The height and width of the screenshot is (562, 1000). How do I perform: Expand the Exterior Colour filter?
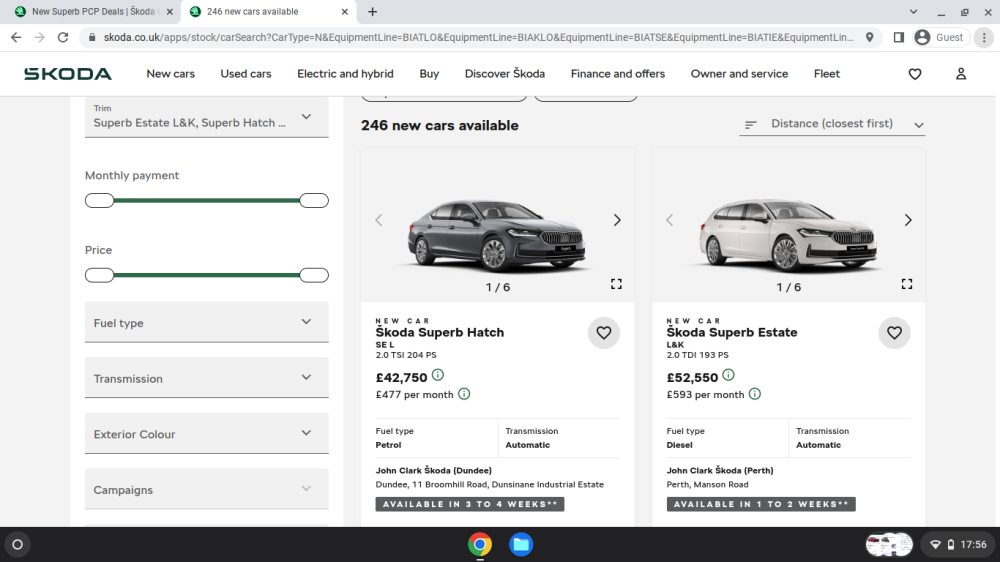[207, 433]
